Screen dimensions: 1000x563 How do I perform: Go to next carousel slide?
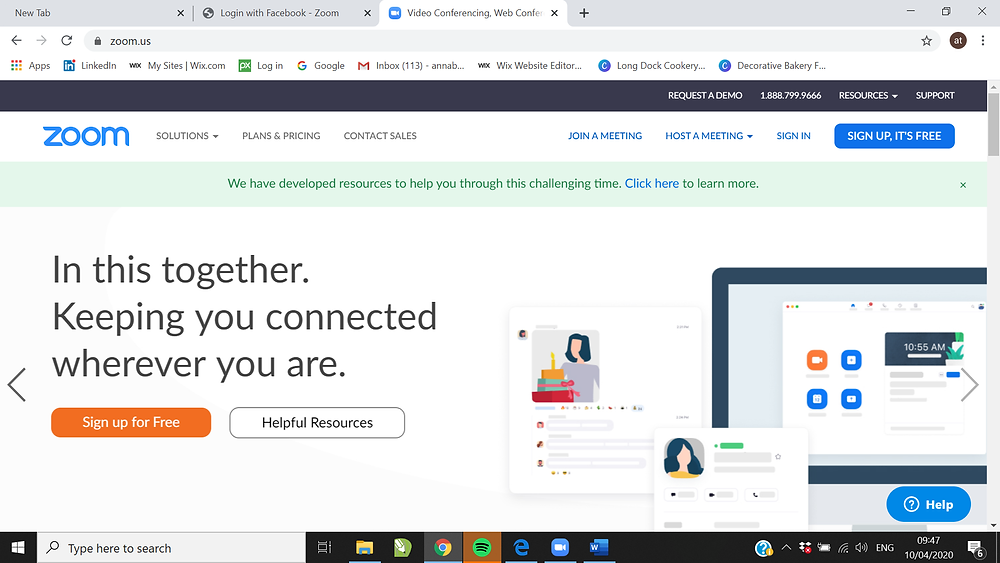[x=969, y=384]
